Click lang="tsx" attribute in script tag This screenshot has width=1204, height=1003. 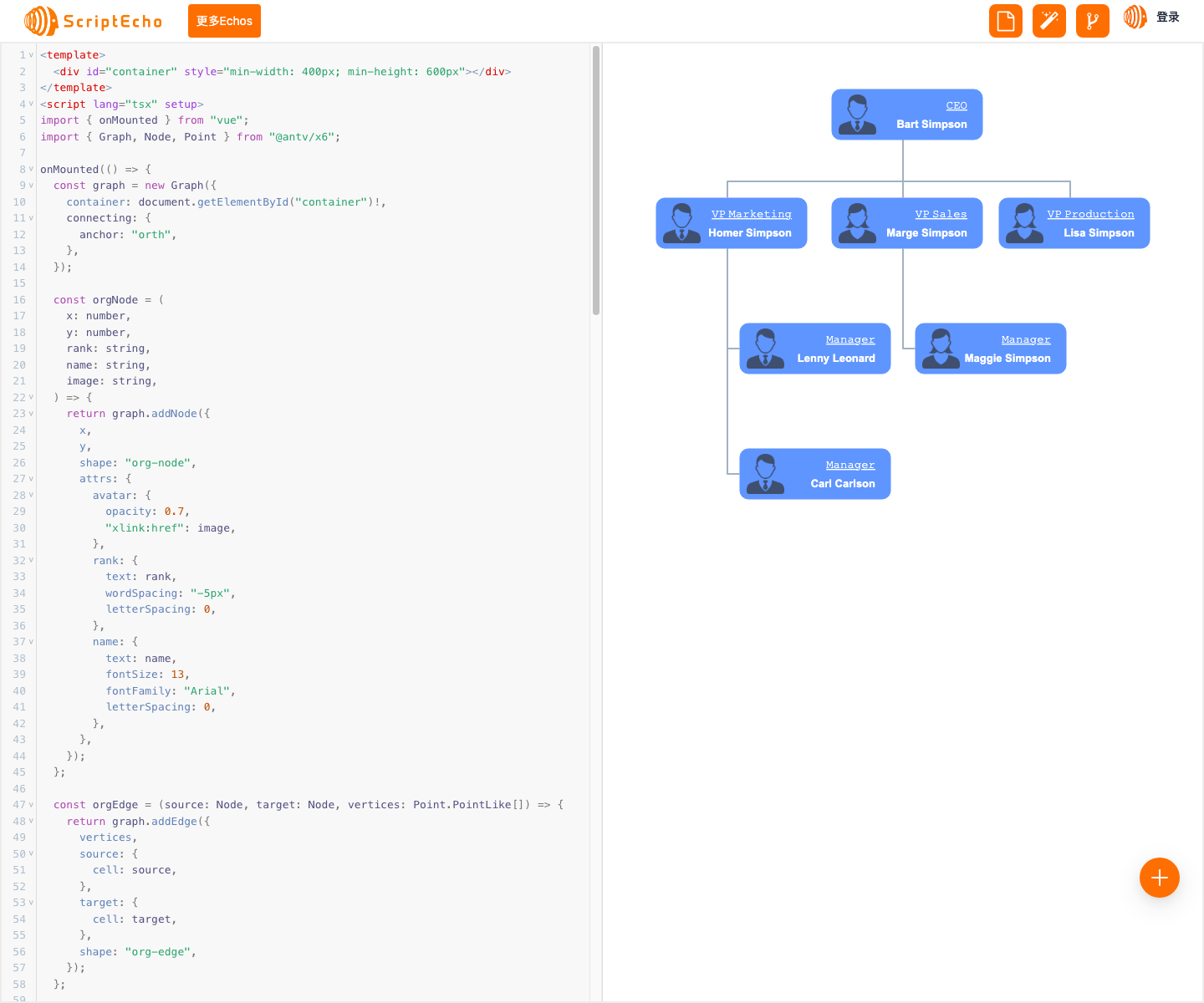point(125,104)
